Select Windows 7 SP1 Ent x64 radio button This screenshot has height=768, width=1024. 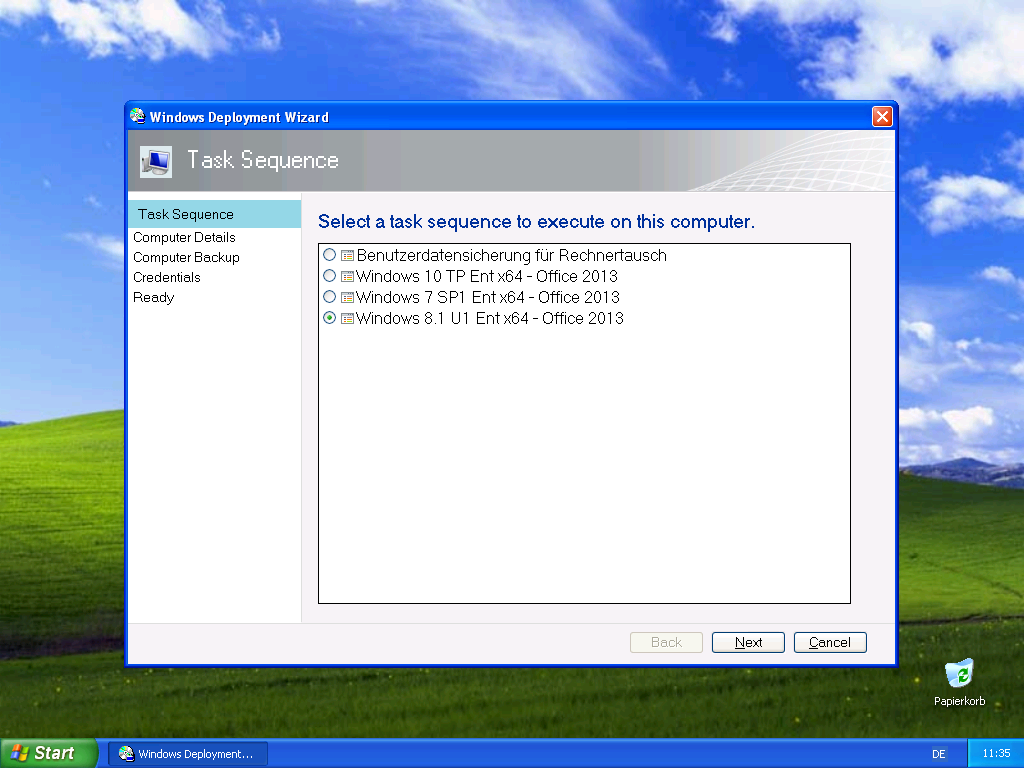click(330, 296)
